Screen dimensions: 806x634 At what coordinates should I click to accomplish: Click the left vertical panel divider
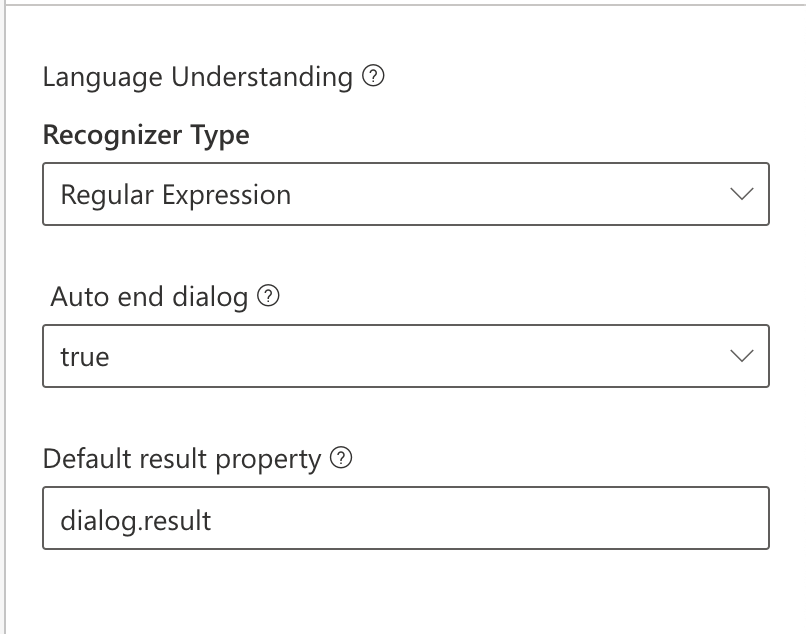point(5,320)
